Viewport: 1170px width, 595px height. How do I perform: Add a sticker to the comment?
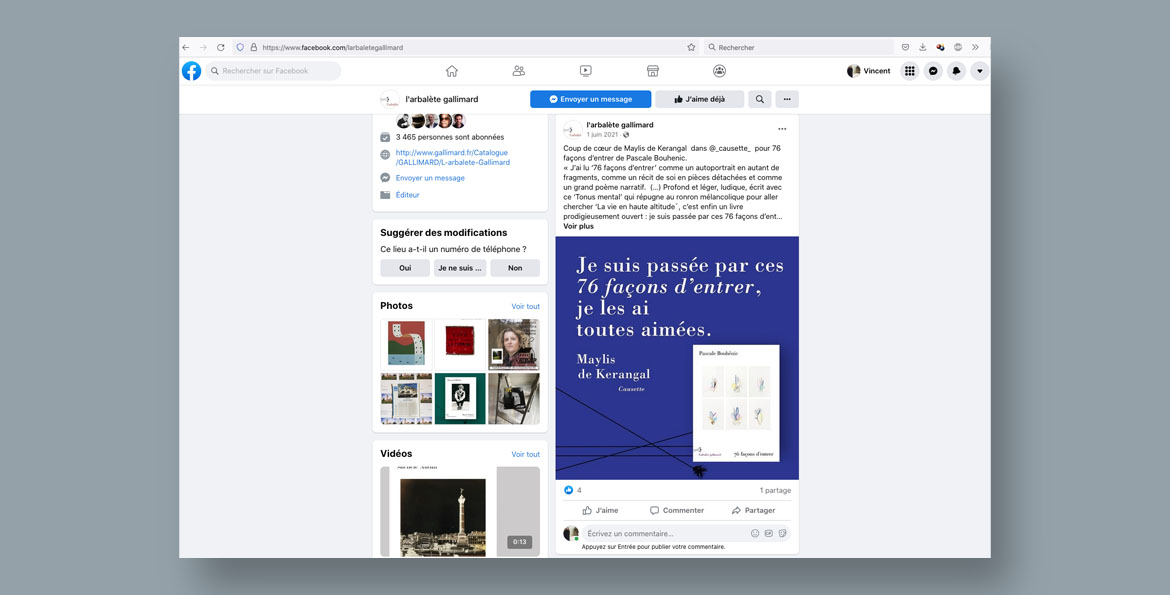(783, 533)
